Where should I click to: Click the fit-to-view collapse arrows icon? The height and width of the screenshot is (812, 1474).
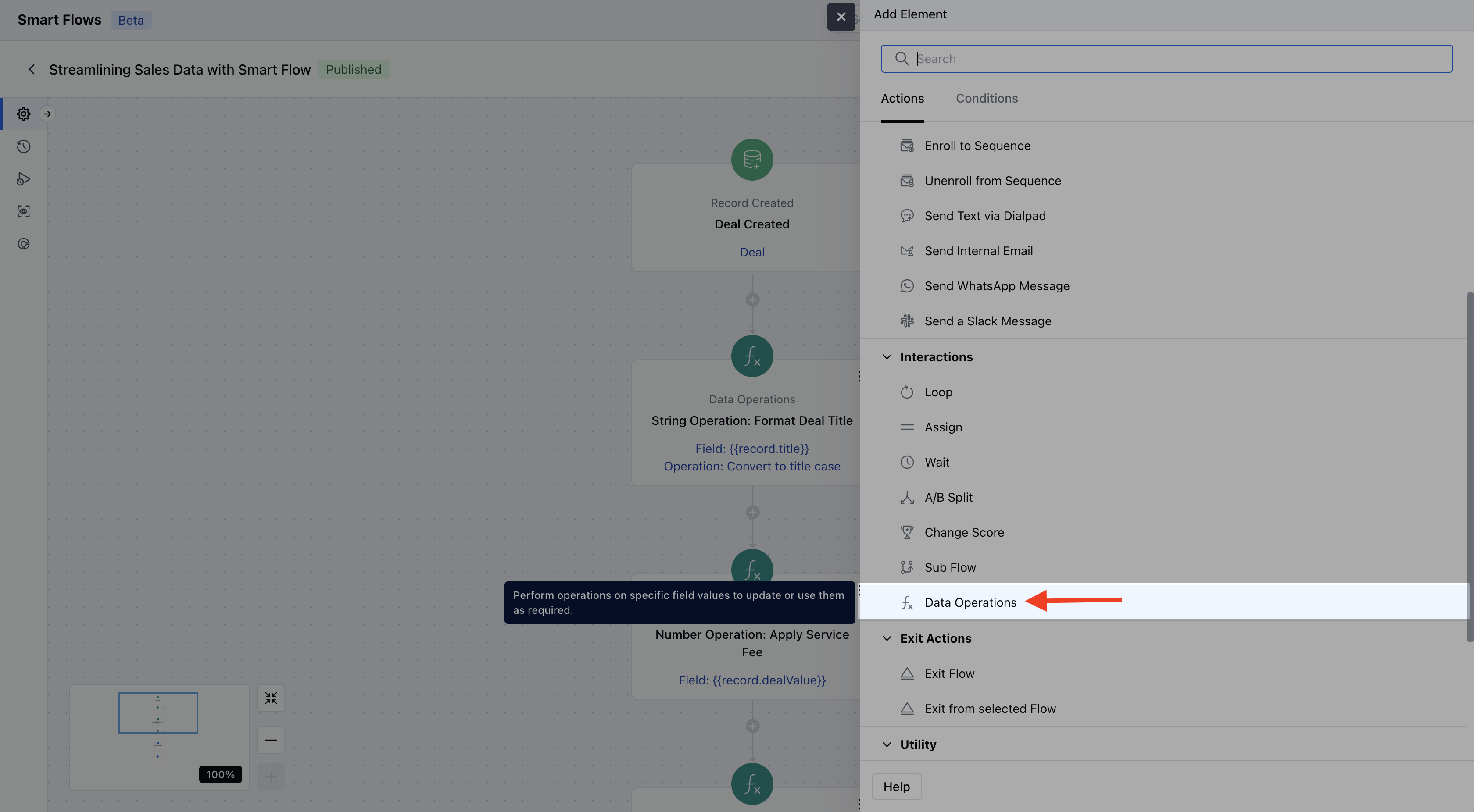[x=271, y=698]
